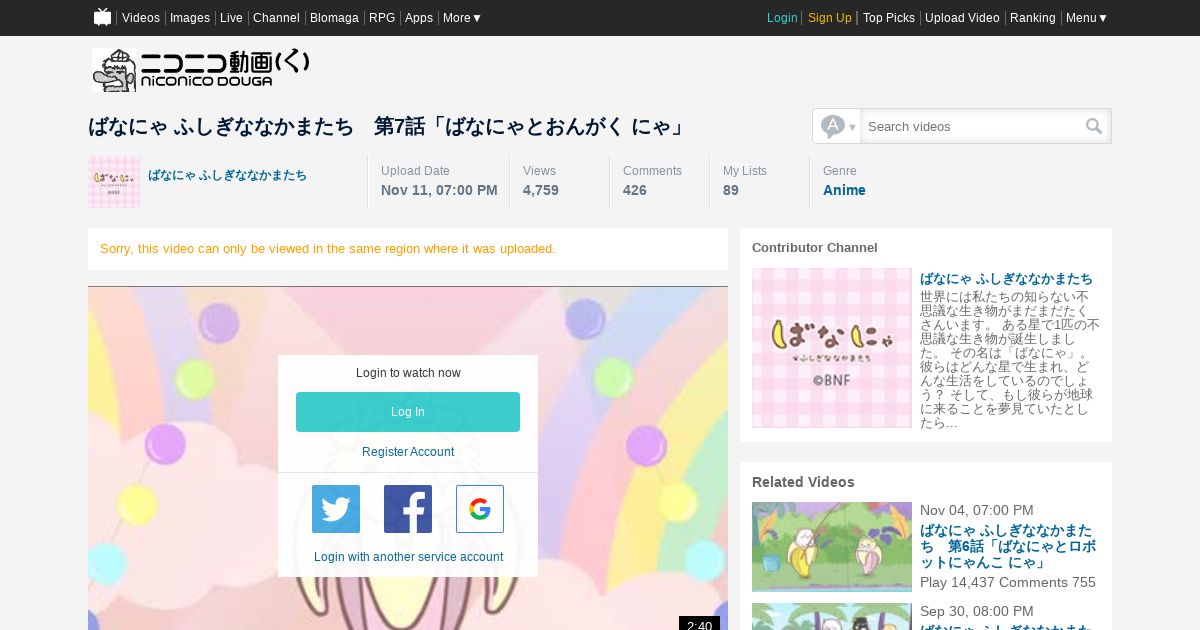Click the small uploader avatar thumbnail
This screenshot has height=630, width=1200.
(x=114, y=182)
